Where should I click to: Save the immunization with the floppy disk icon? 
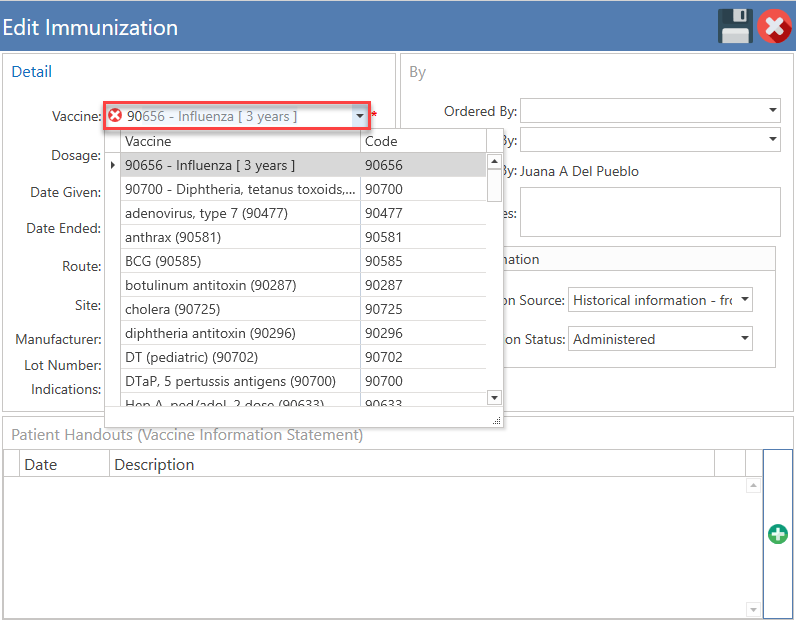(735, 26)
